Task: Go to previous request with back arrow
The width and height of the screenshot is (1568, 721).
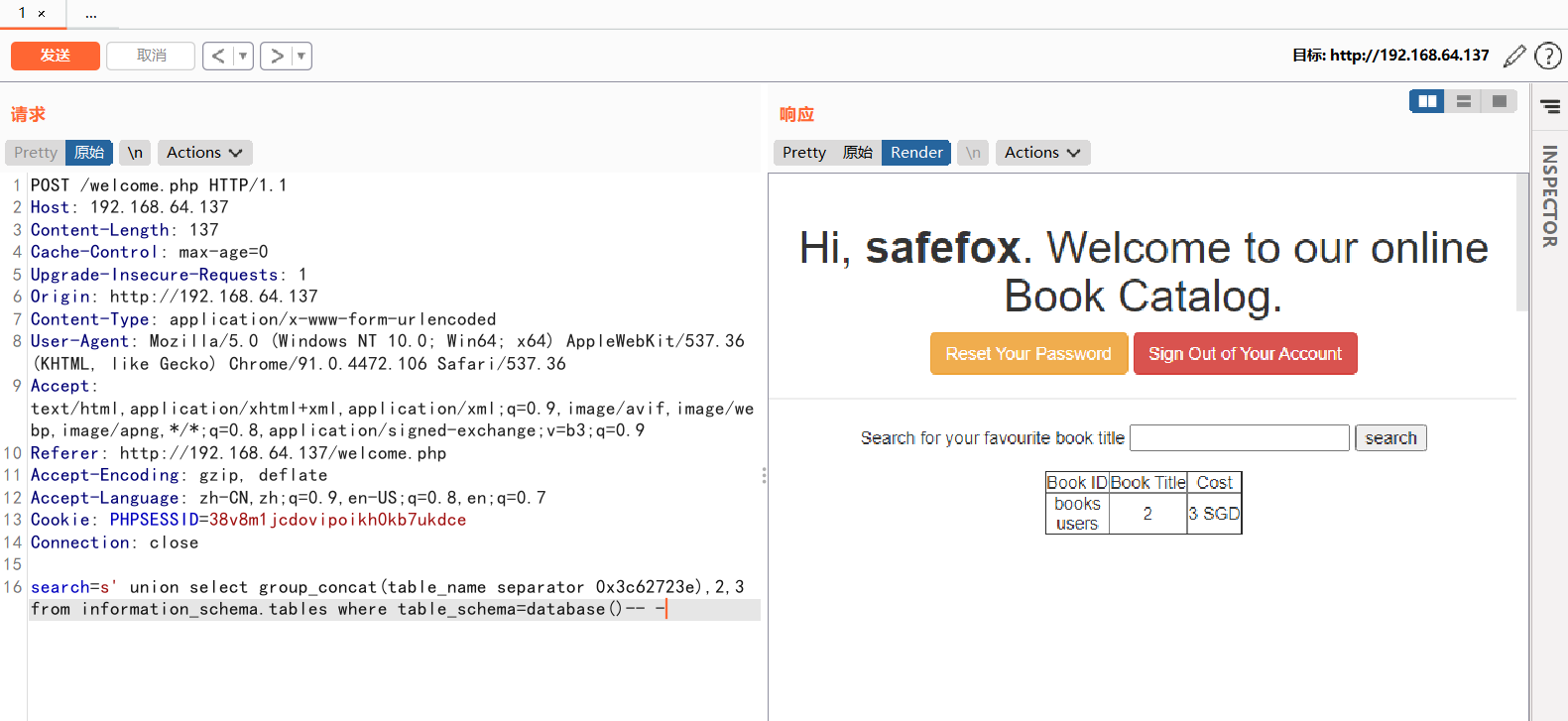Action: coord(218,56)
